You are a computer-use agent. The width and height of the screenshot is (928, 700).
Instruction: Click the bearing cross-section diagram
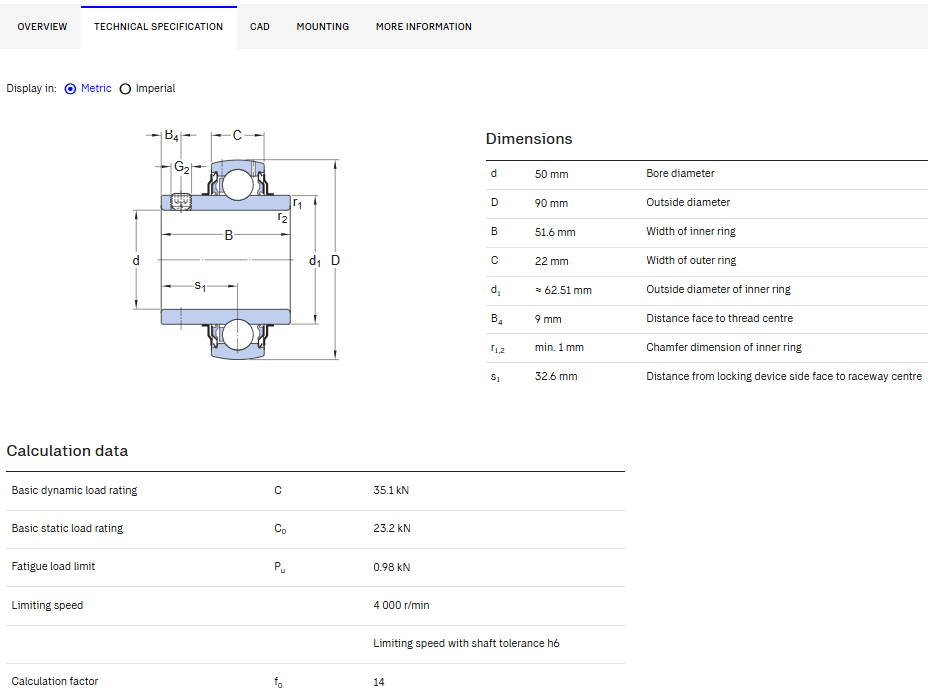(x=237, y=244)
